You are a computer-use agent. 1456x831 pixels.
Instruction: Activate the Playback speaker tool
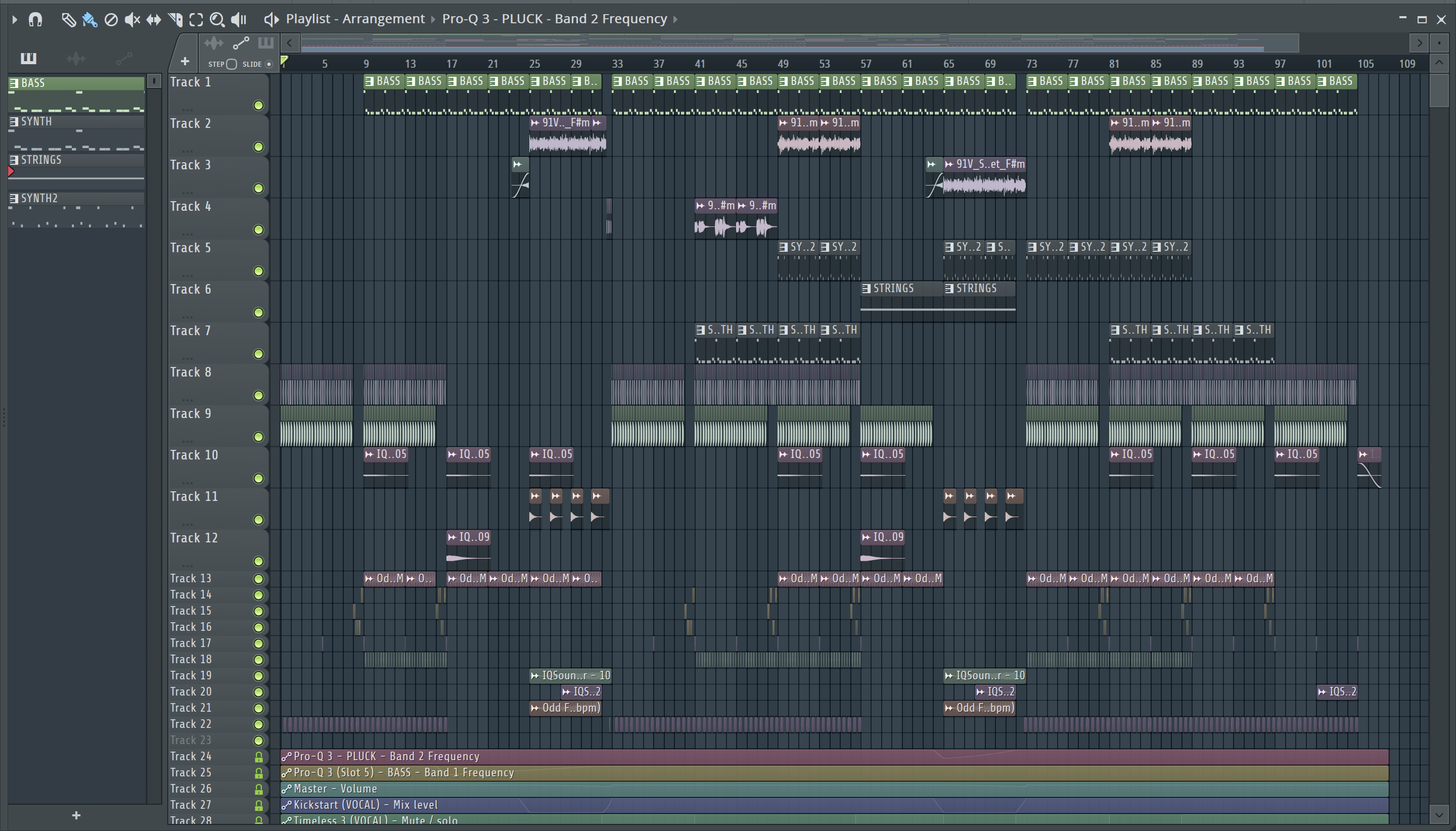pyautogui.click(x=239, y=20)
